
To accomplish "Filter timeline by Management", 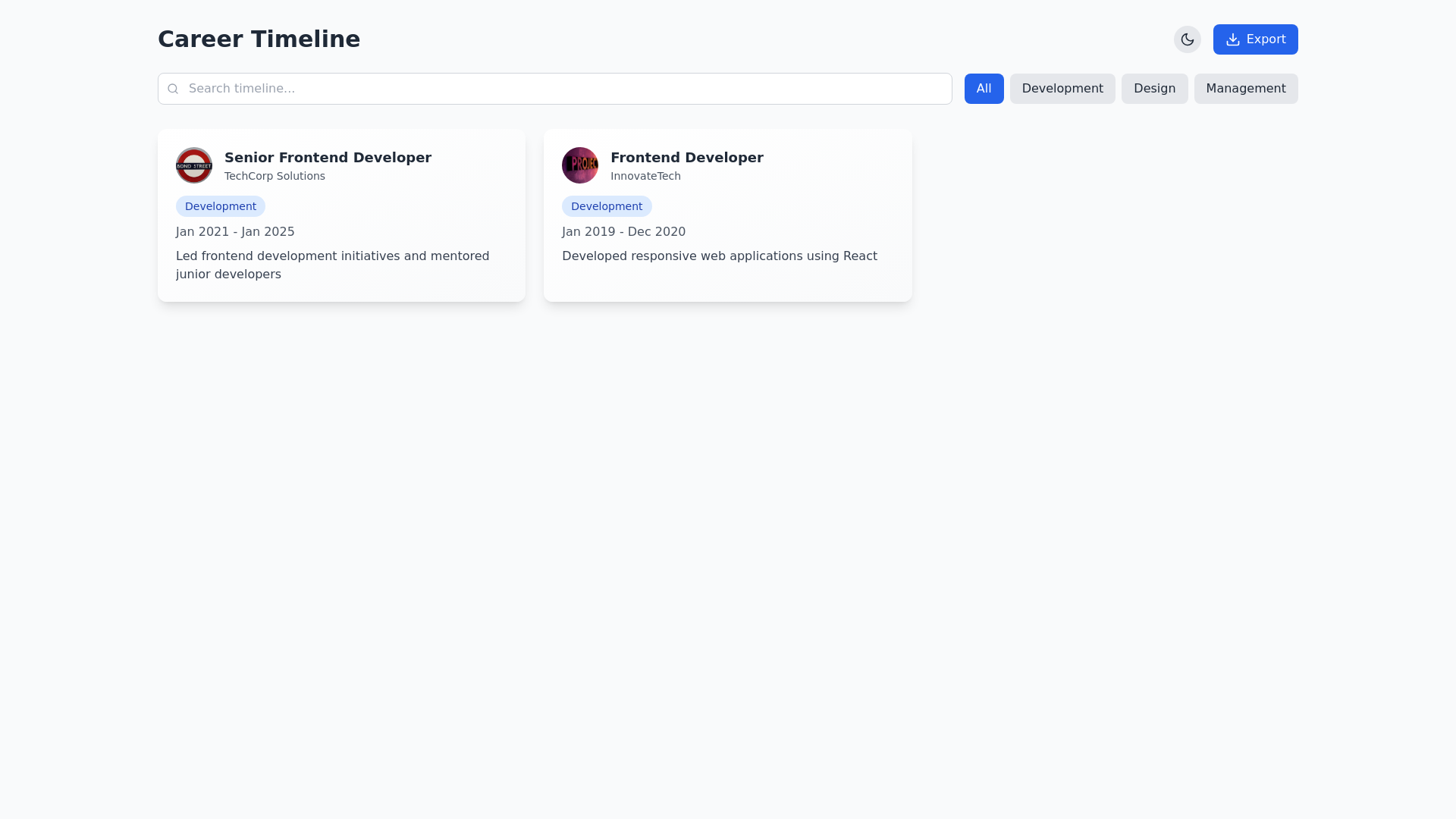I will 1245,89.
